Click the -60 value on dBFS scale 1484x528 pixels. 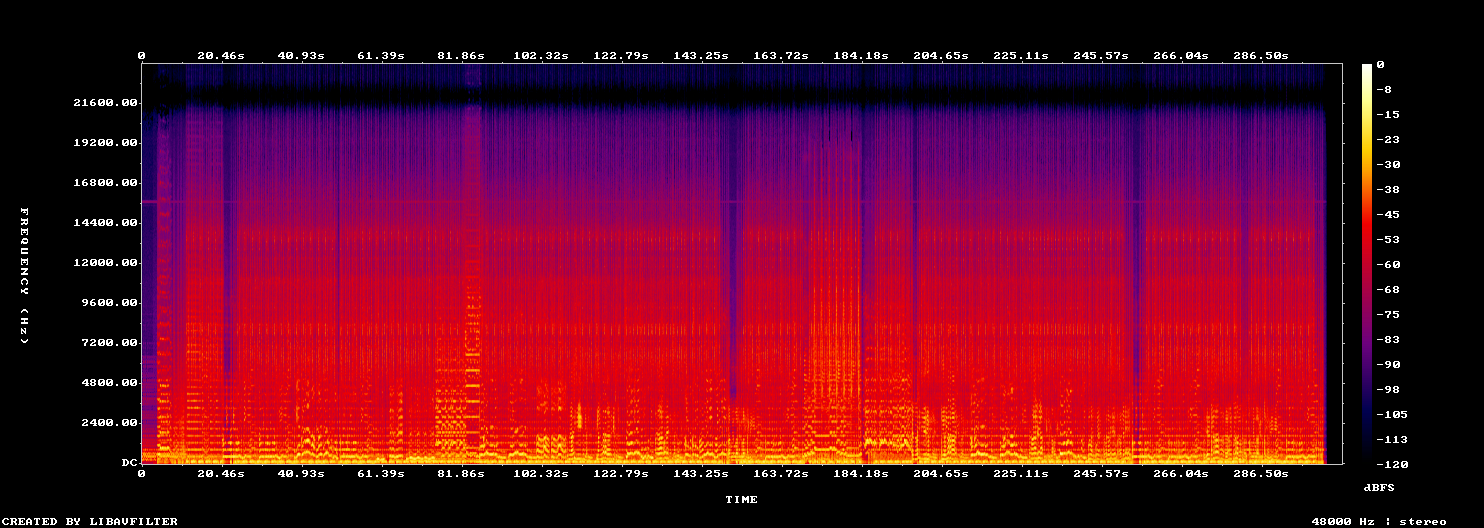(x=1388, y=264)
